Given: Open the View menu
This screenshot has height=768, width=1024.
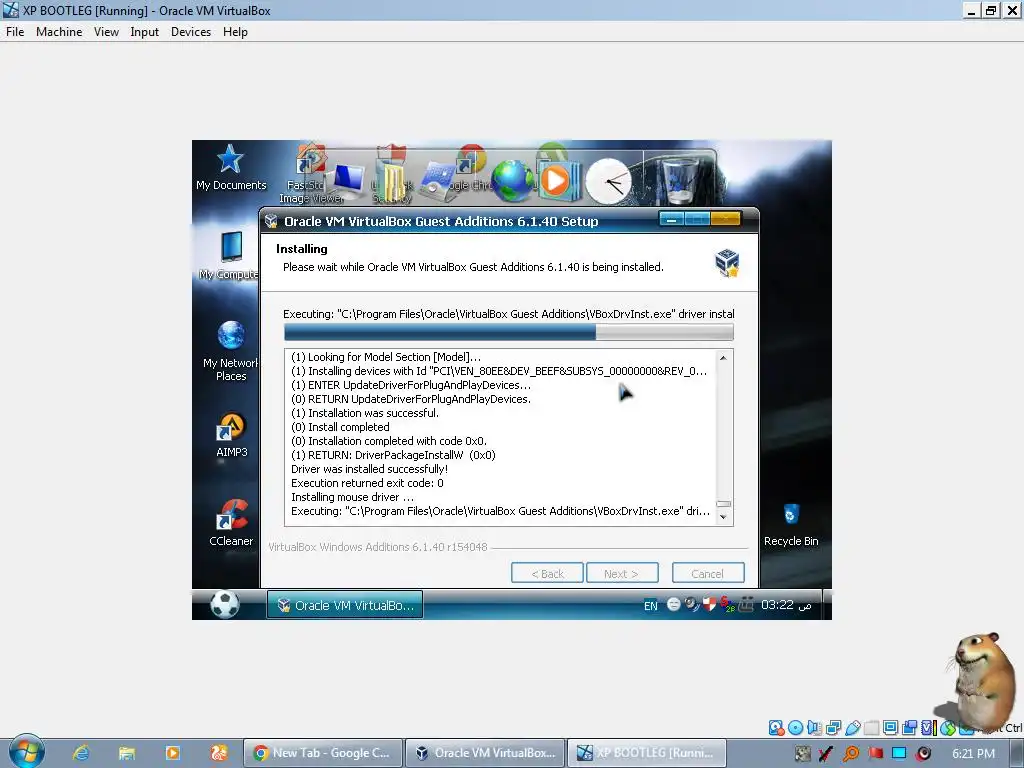Looking at the screenshot, I should [106, 31].
